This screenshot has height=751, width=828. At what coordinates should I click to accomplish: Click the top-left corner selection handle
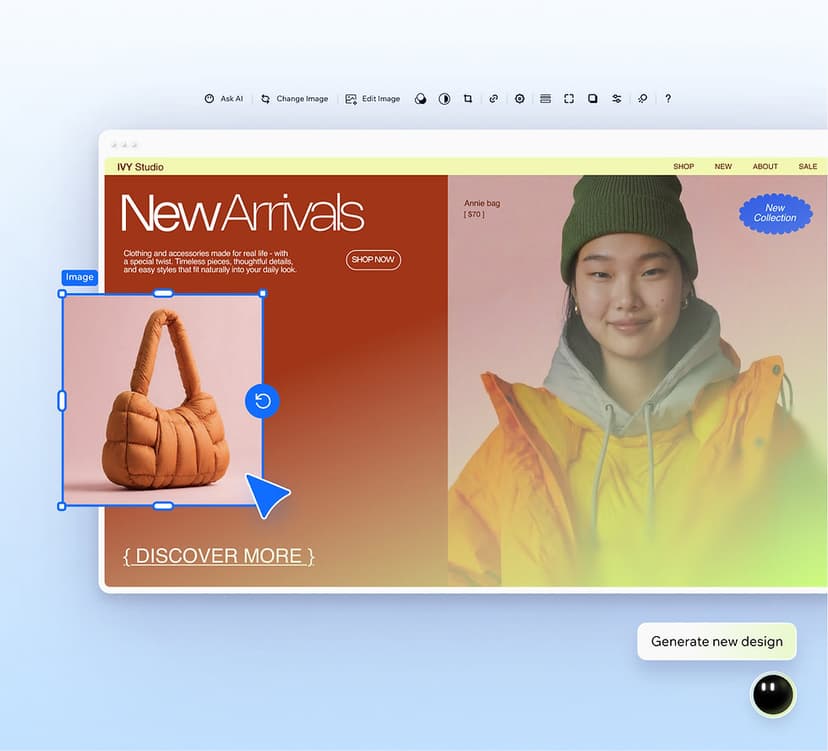click(x=62, y=294)
